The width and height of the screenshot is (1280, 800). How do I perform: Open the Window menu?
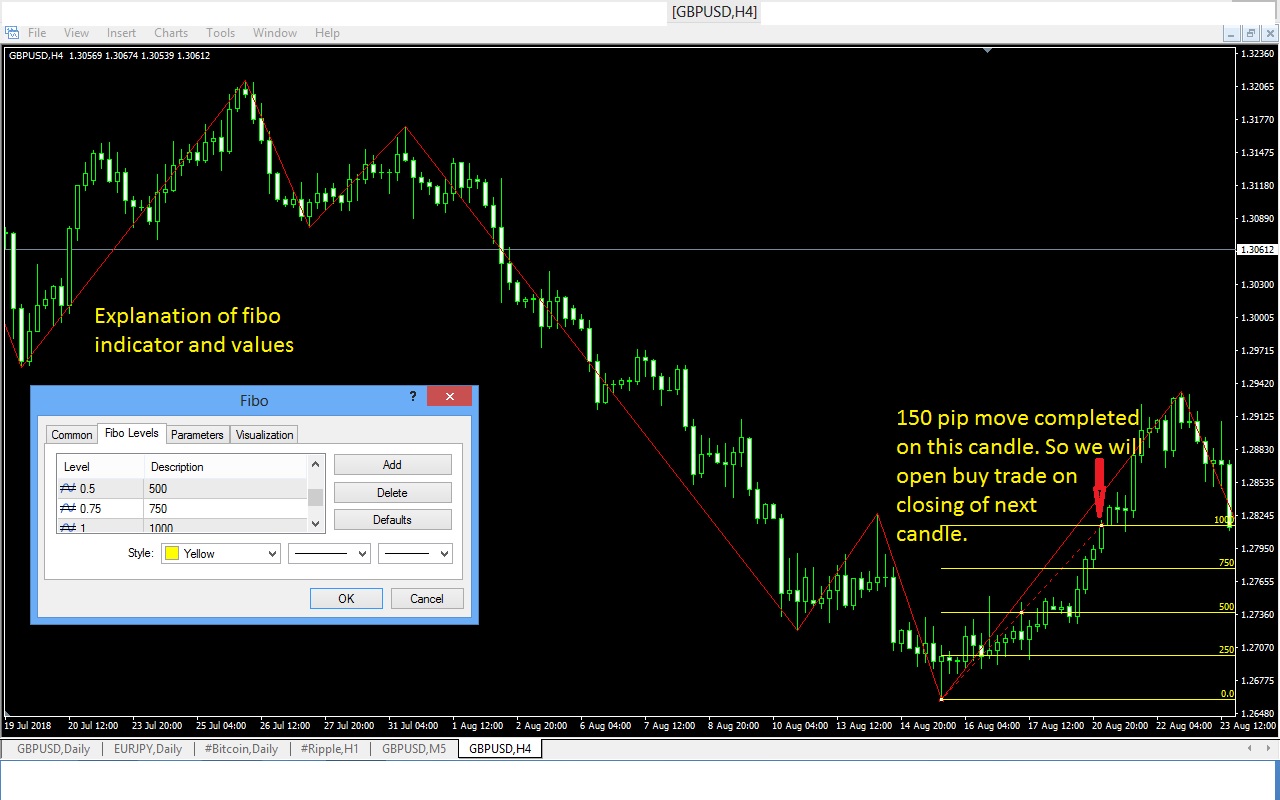(x=275, y=33)
